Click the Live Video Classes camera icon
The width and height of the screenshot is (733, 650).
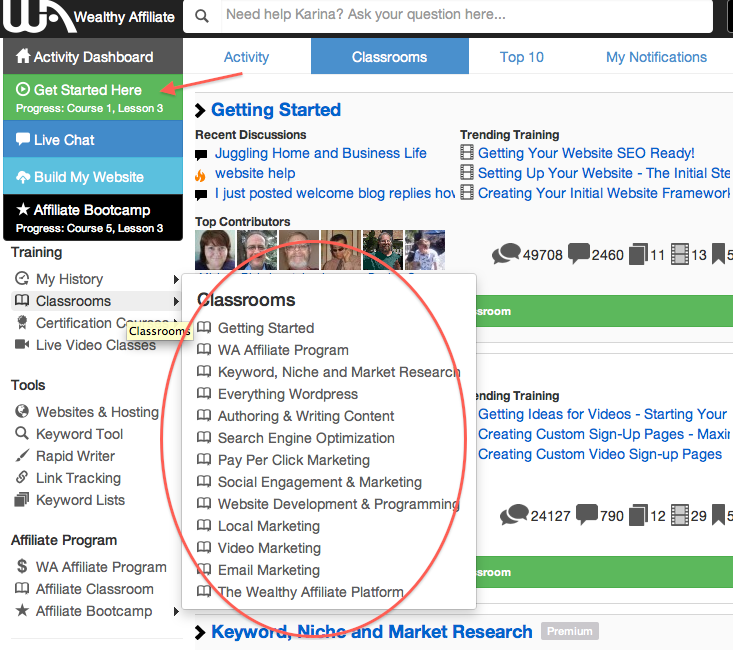pyautogui.click(x=22, y=344)
